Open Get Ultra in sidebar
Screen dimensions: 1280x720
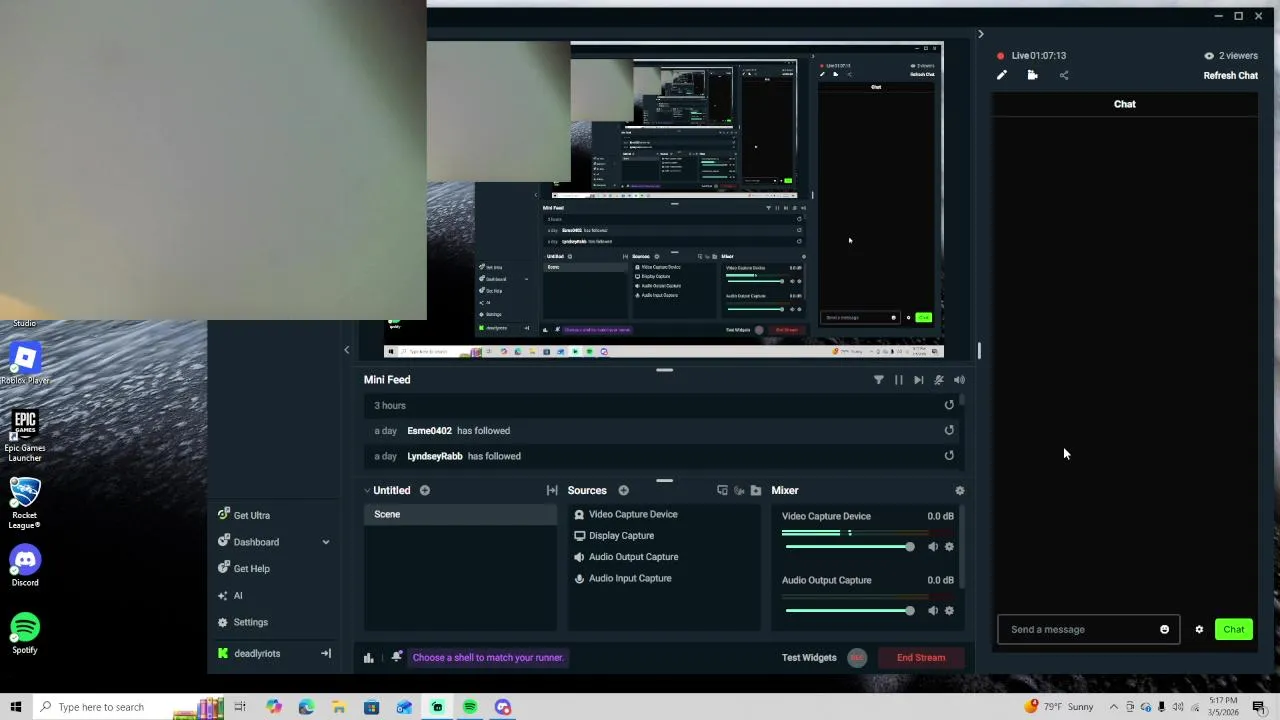251,515
